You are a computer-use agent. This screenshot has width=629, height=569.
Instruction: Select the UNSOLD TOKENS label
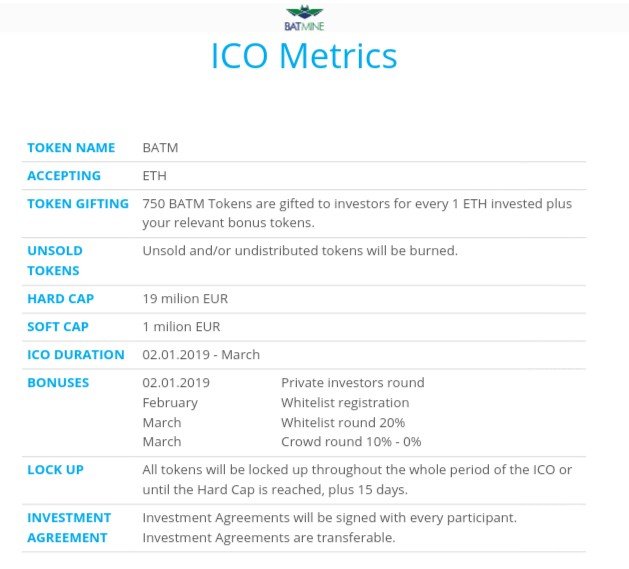tap(55, 260)
